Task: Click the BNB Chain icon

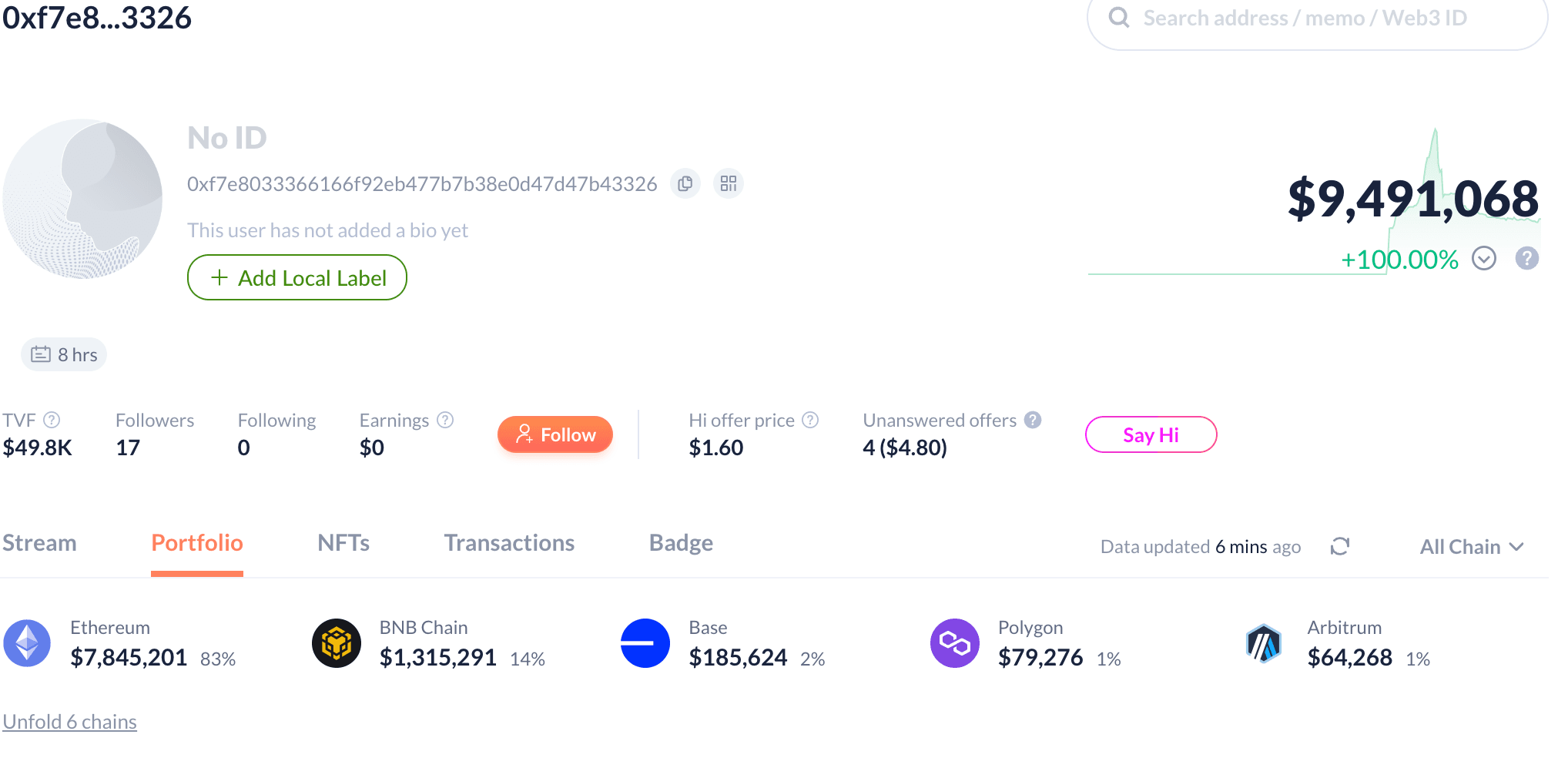Action: pyautogui.click(x=337, y=643)
